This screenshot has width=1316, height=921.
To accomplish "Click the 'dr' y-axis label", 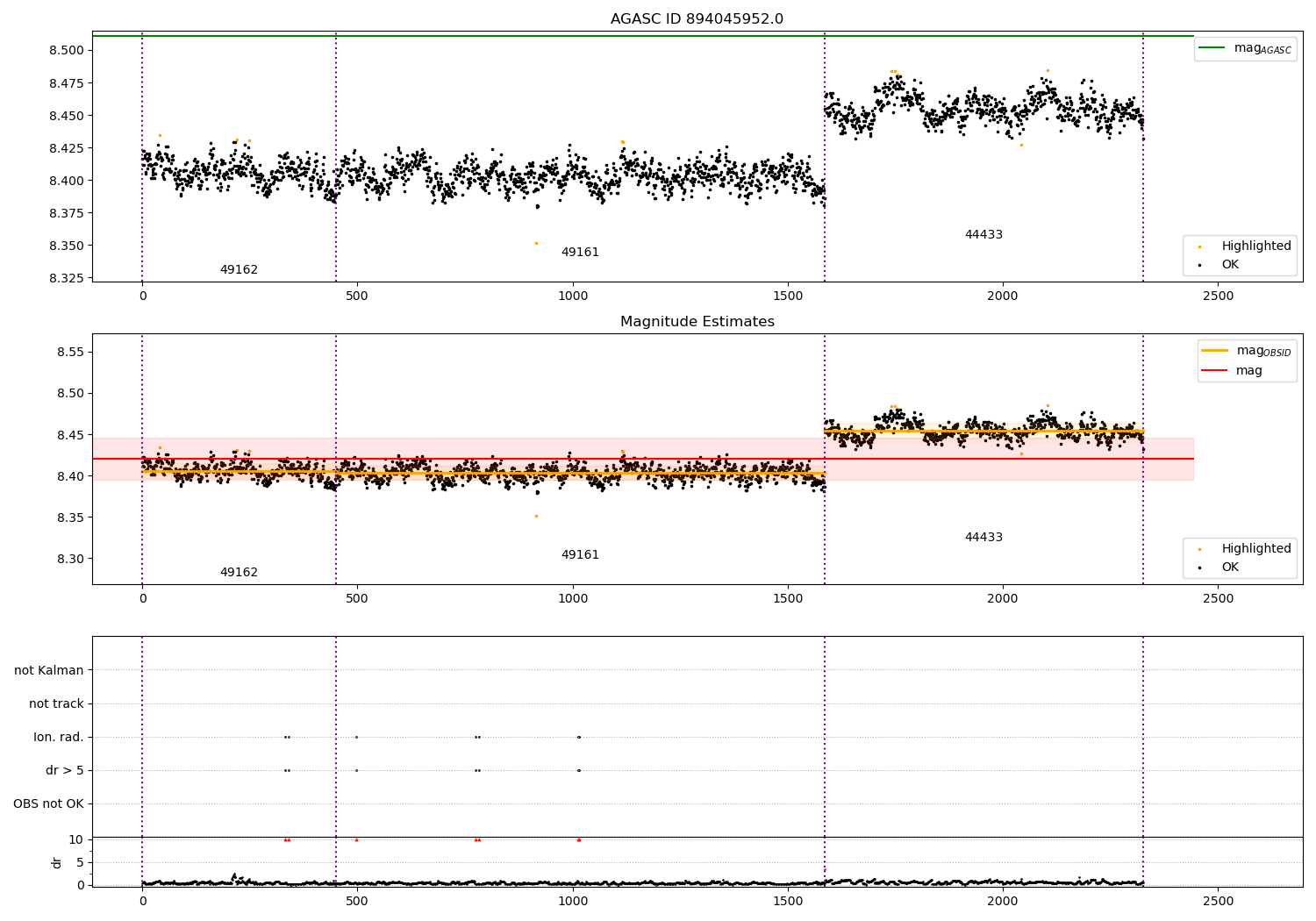I will [57, 862].
